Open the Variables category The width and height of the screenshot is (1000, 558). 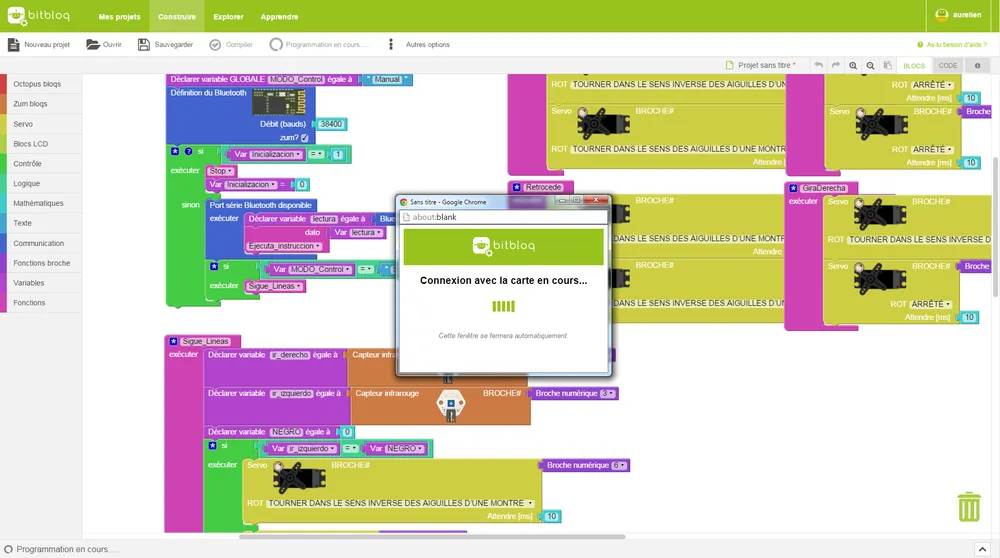coord(41,283)
